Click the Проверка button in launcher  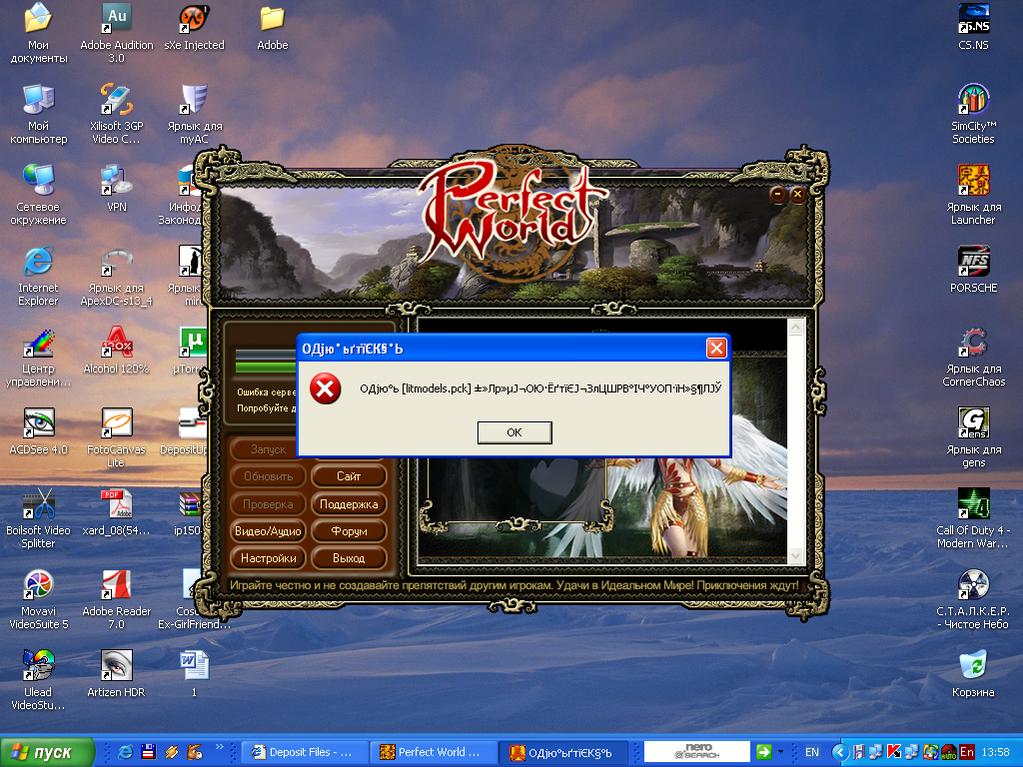point(268,504)
